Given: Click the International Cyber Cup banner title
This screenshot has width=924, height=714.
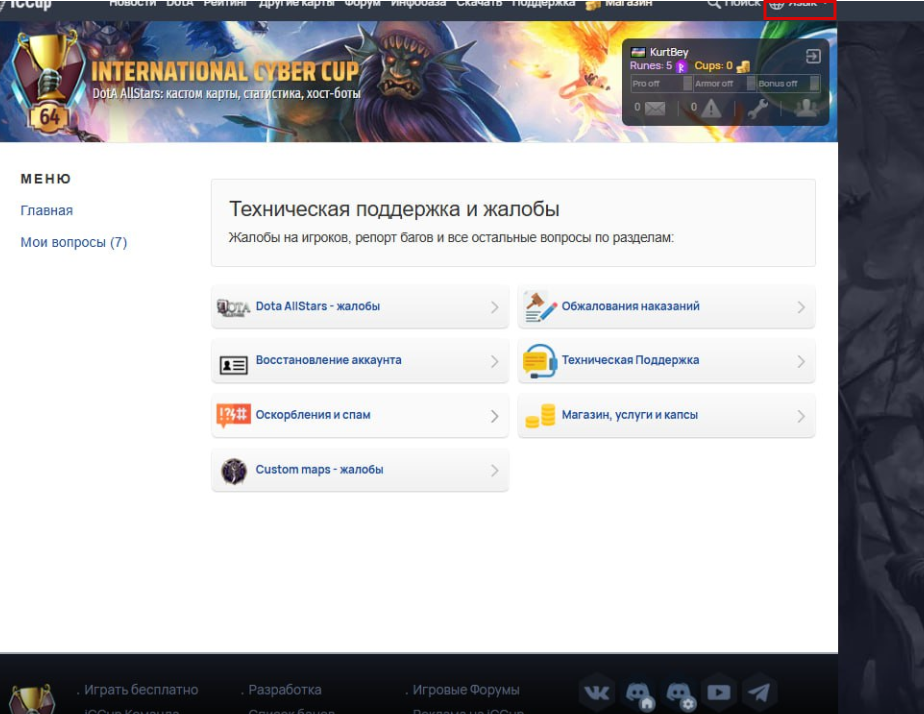Looking at the screenshot, I should pyautogui.click(x=225, y=72).
